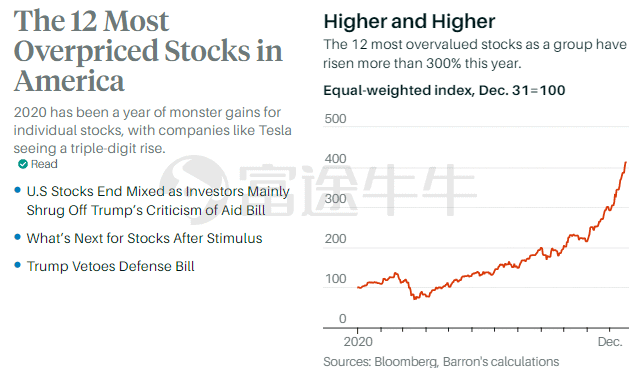Click the 100 gridline value label

(336, 279)
